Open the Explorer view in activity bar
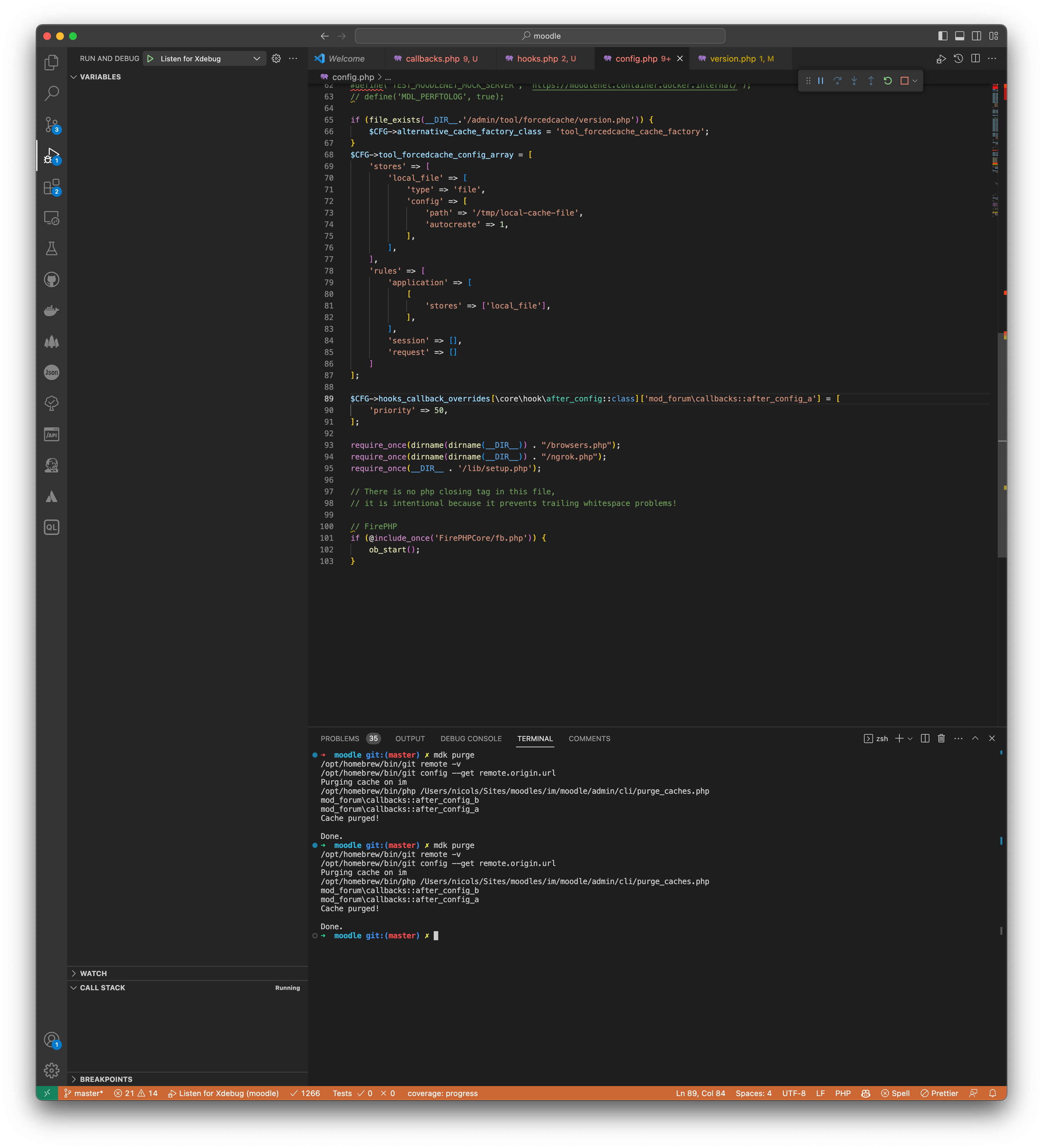1043x1148 pixels. (x=51, y=62)
